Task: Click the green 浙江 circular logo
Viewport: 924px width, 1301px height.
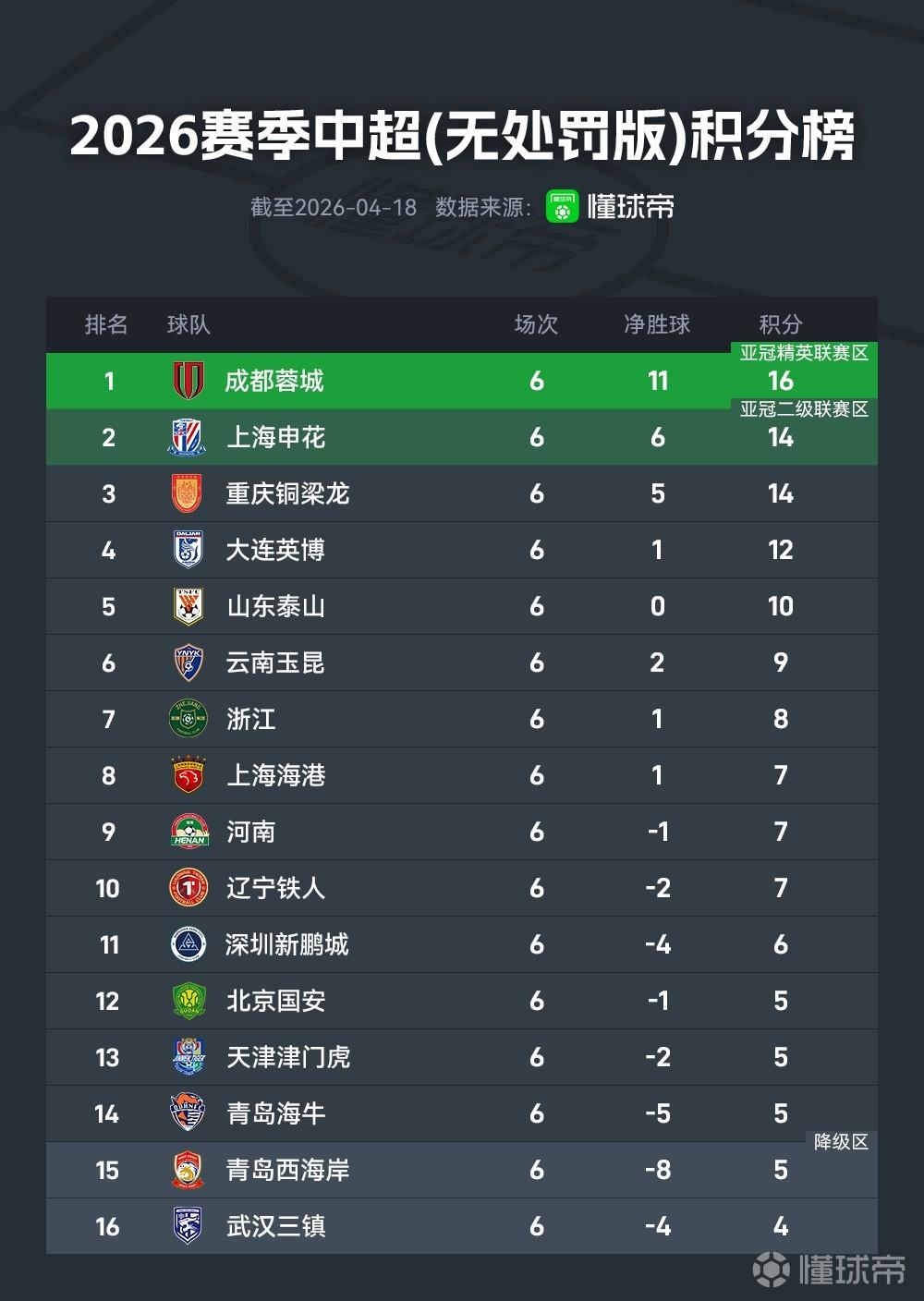Action: click(x=188, y=719)
